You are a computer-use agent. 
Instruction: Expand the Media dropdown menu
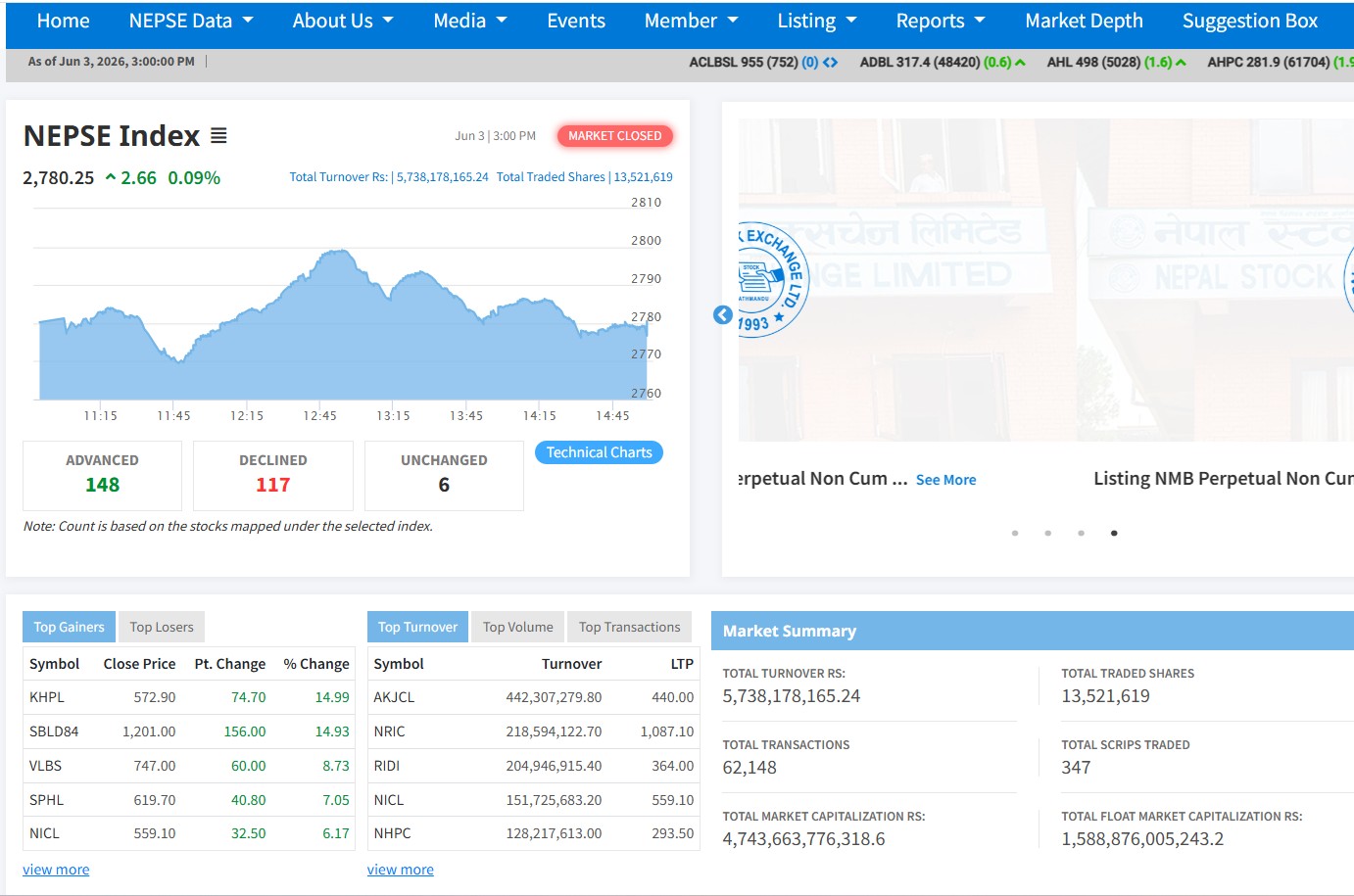[x=470, y=21]
